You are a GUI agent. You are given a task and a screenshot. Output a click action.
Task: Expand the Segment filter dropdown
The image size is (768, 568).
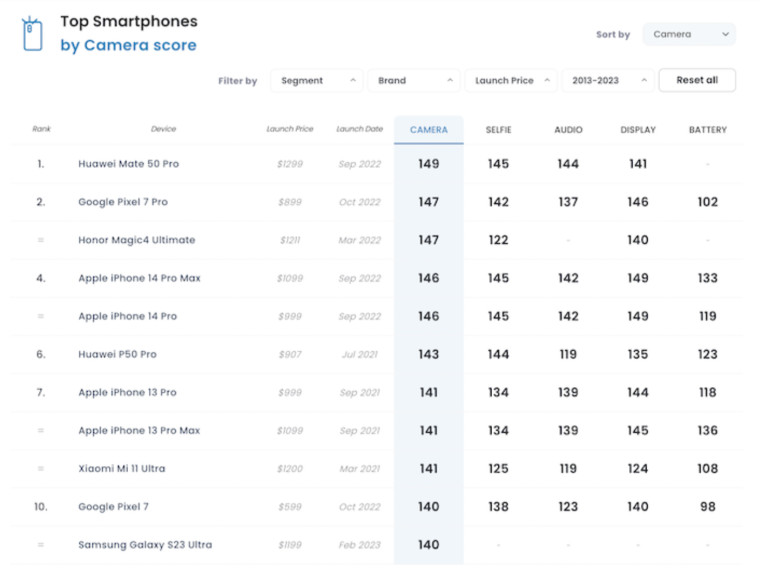[316, 81]
